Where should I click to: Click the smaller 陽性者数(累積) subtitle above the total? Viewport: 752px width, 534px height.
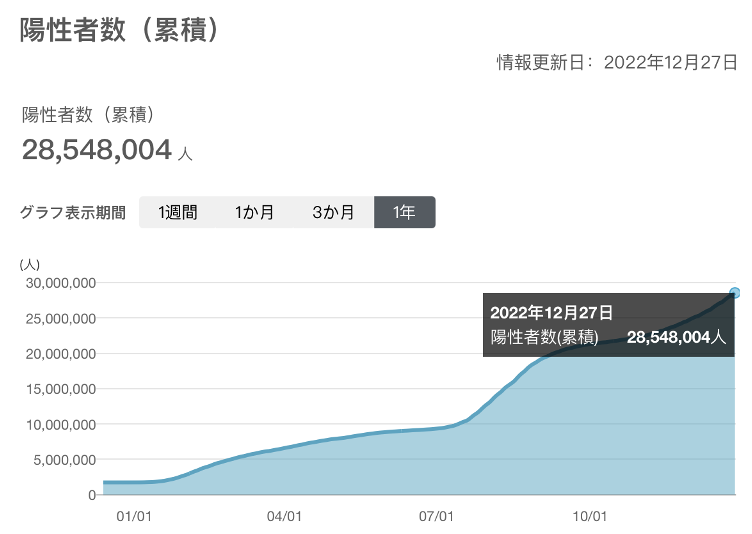tap(88, 115)
